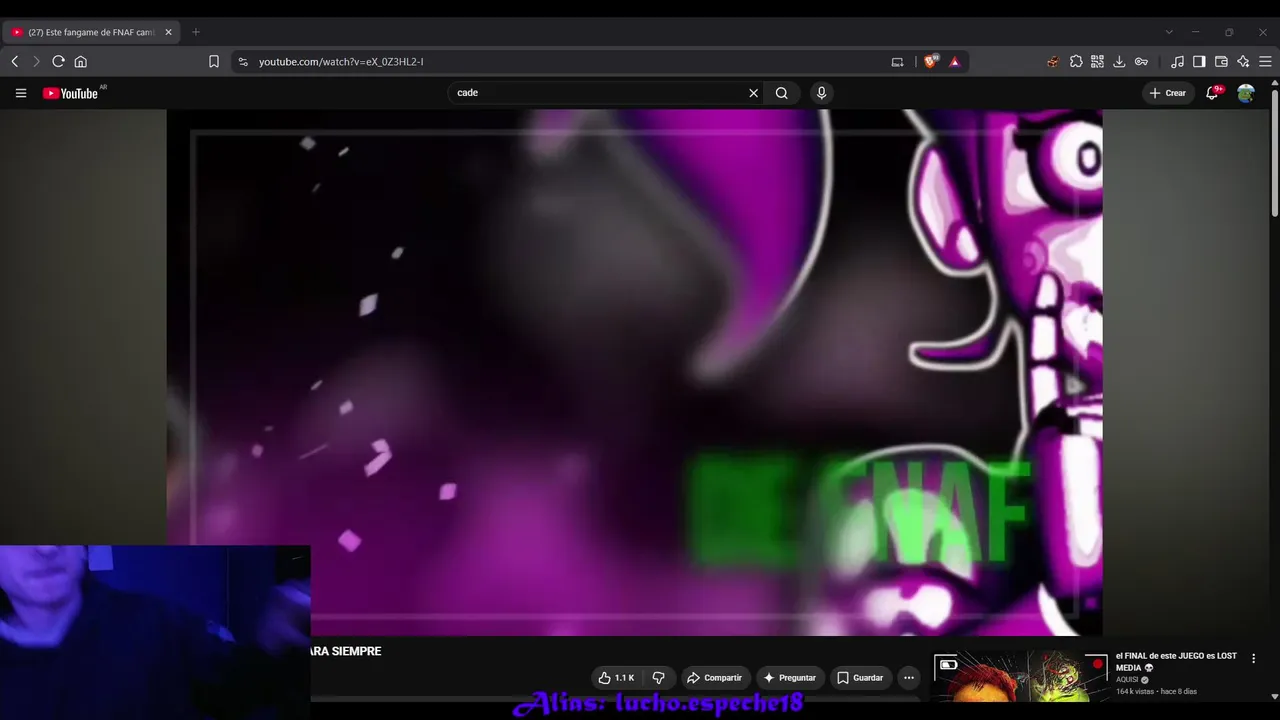Open a new browser tab
The image size is (1280, 720).
(196, 32)
